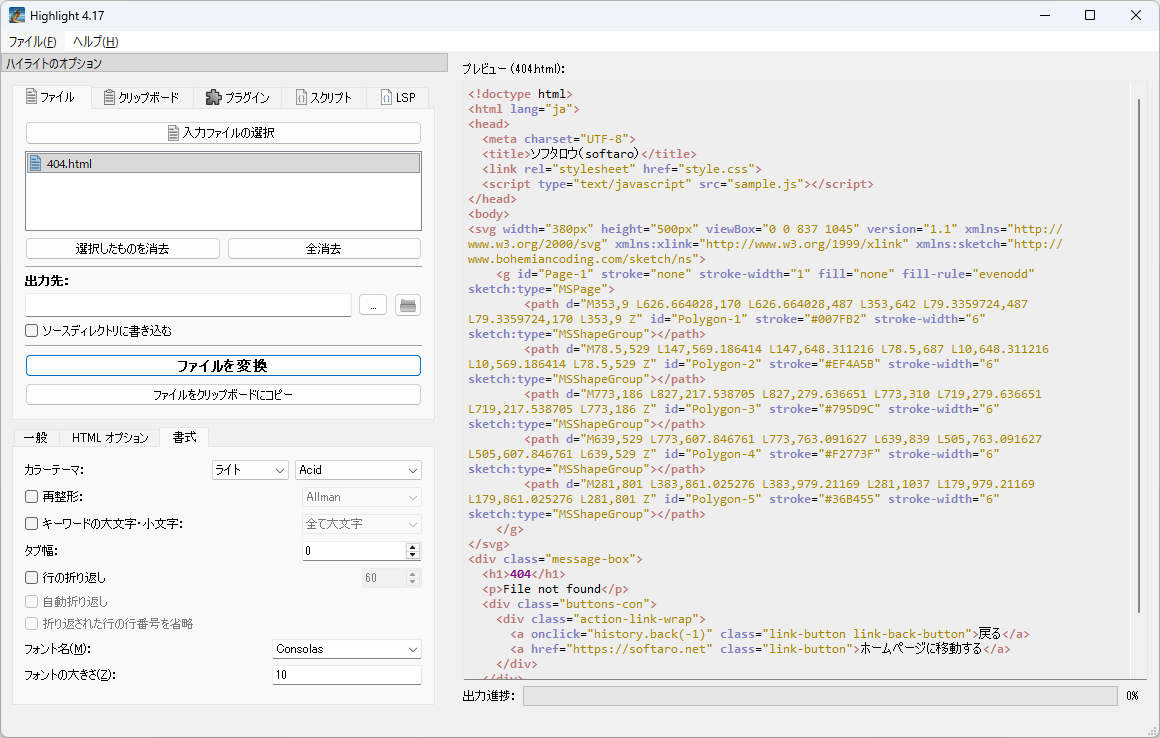Click the 出力先 path input field
This screenshot has width=1160, height=738.
click(x=188, y=306)
